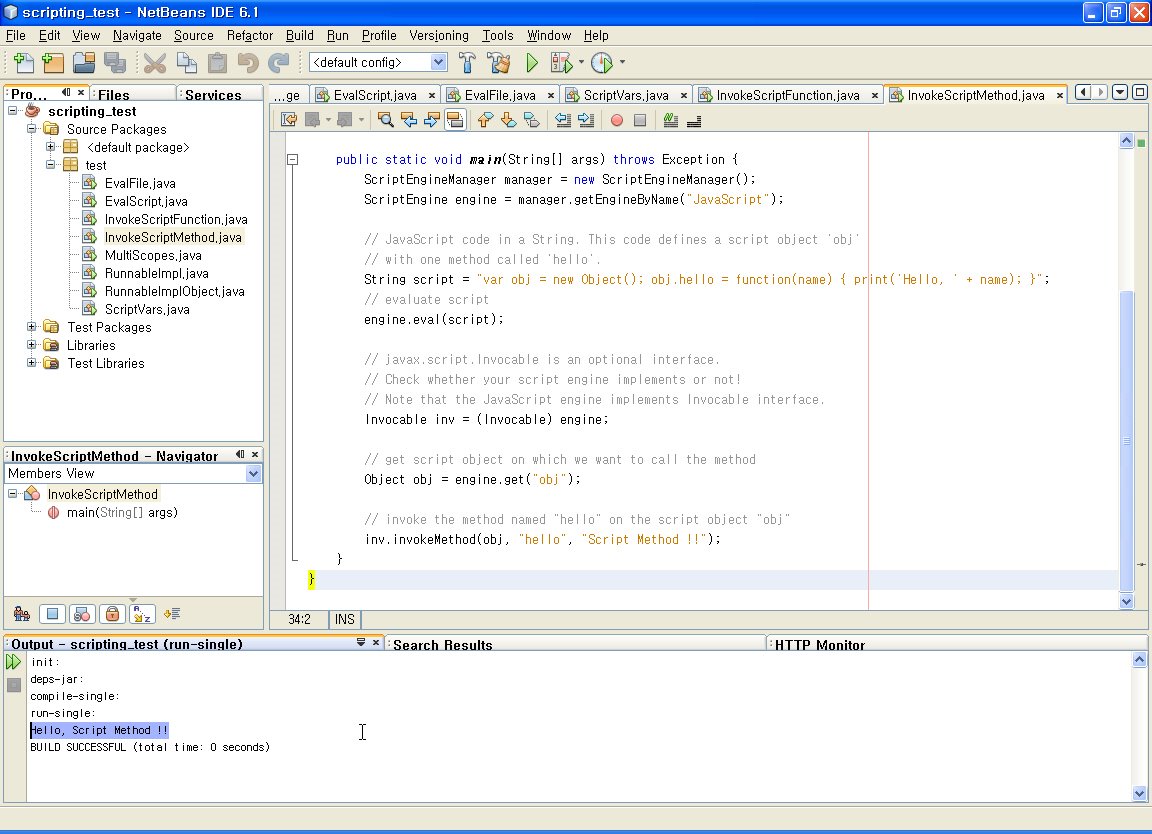The image size is (1152, 834).
Task: Open project using the folder icon
Action: click(x=84, y=63)
